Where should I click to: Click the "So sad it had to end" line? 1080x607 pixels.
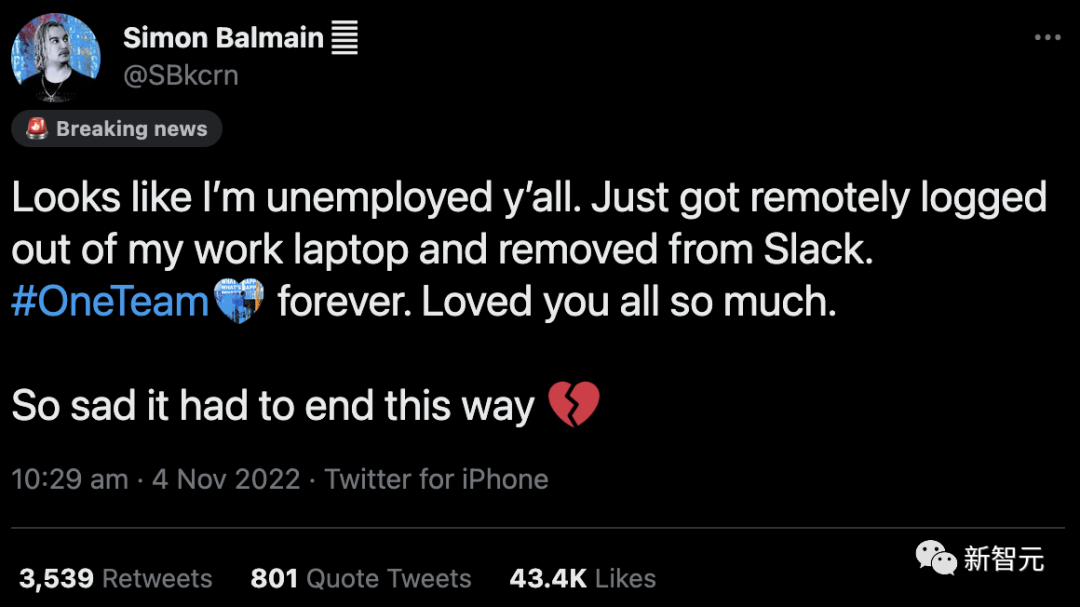(x=272, y=406)
